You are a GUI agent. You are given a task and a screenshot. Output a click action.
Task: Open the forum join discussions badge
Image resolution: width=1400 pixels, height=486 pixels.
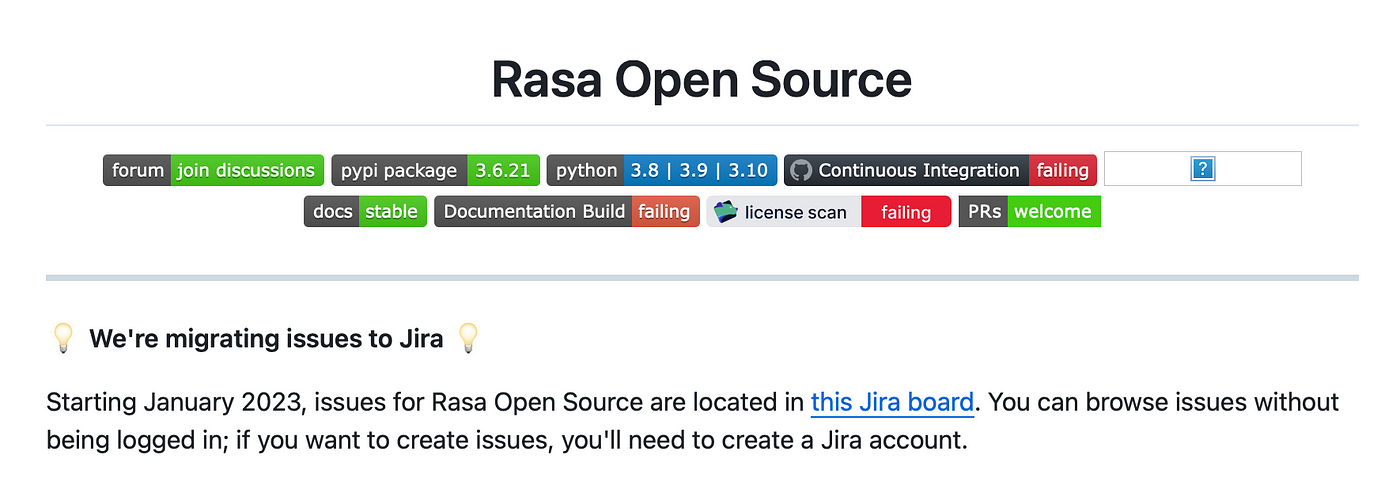point(214,170)
